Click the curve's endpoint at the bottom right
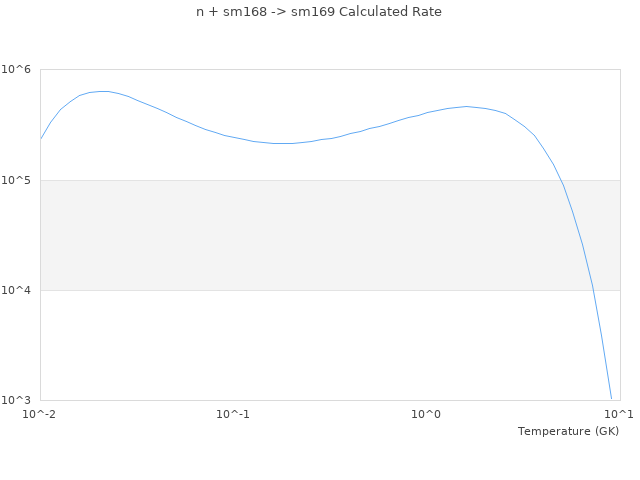This screenshot has width=640, height=480. click(611, 398)
